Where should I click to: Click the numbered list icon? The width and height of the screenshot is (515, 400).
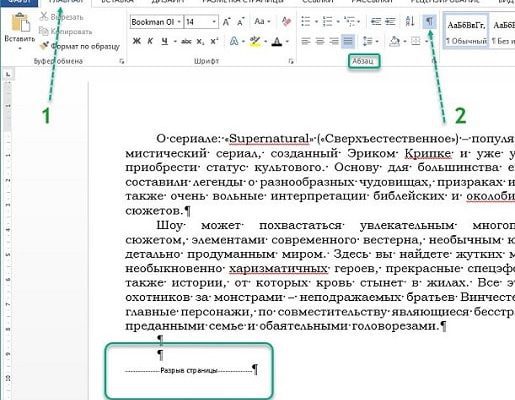tap(328, 22)
